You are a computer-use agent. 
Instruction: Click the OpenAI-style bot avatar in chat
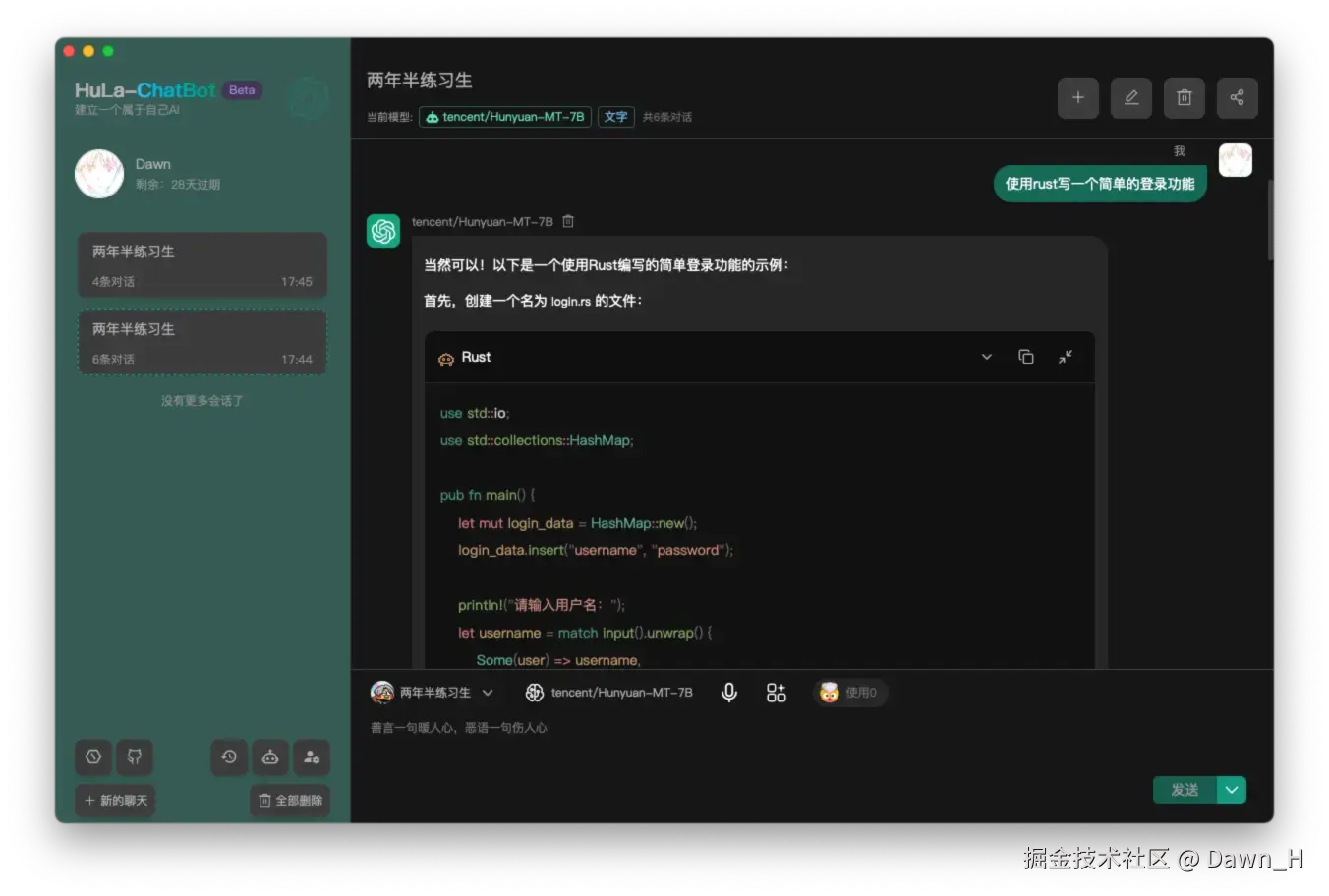tap(383, 231)
